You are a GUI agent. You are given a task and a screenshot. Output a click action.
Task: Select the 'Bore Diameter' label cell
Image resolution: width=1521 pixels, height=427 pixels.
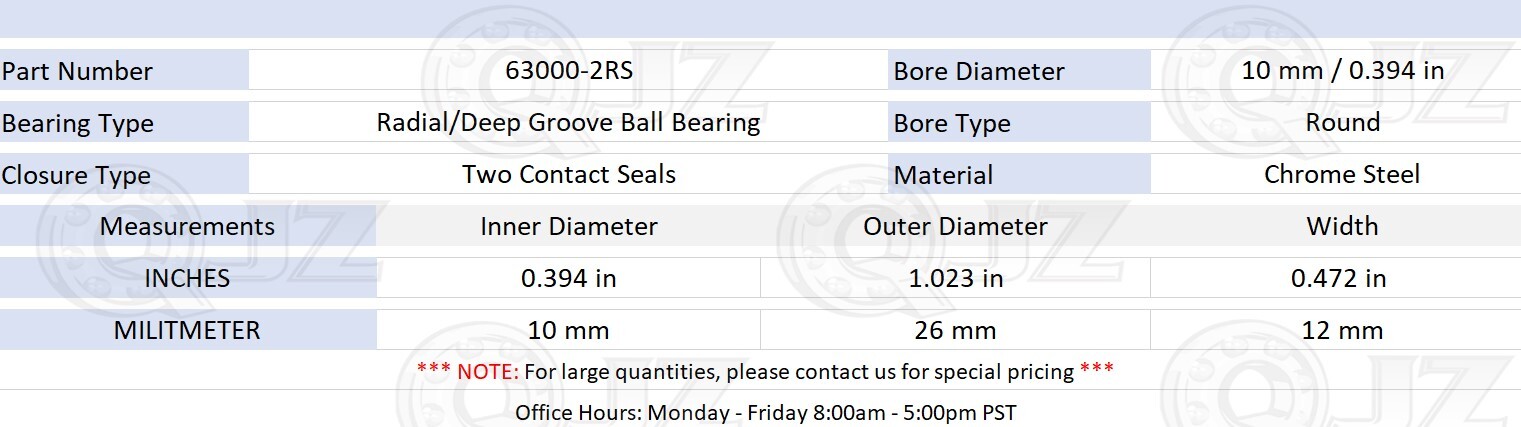pyautogui.click(x=1019, y=71)
